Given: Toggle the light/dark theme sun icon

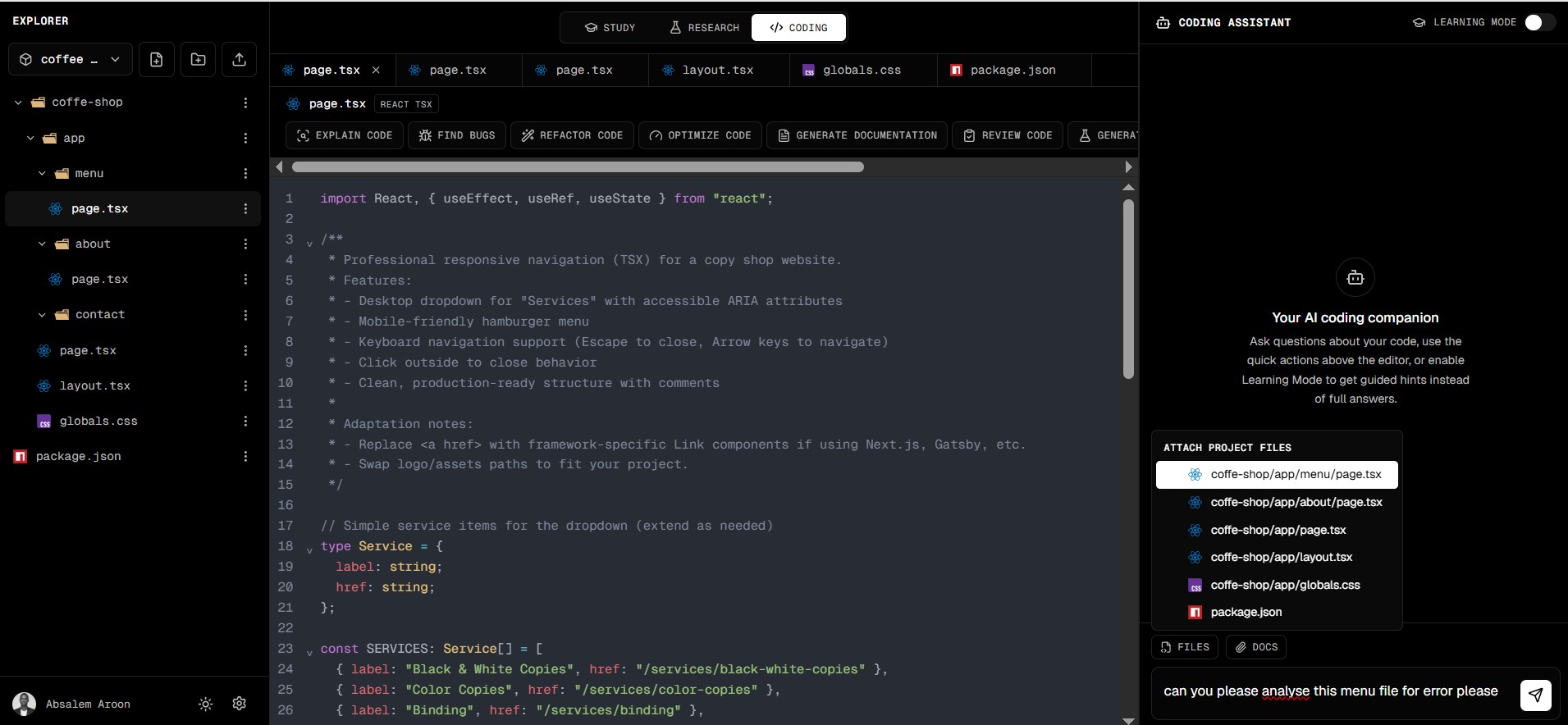Looking at the screenshot, I should pyautogui.click(x=205, y=704).
